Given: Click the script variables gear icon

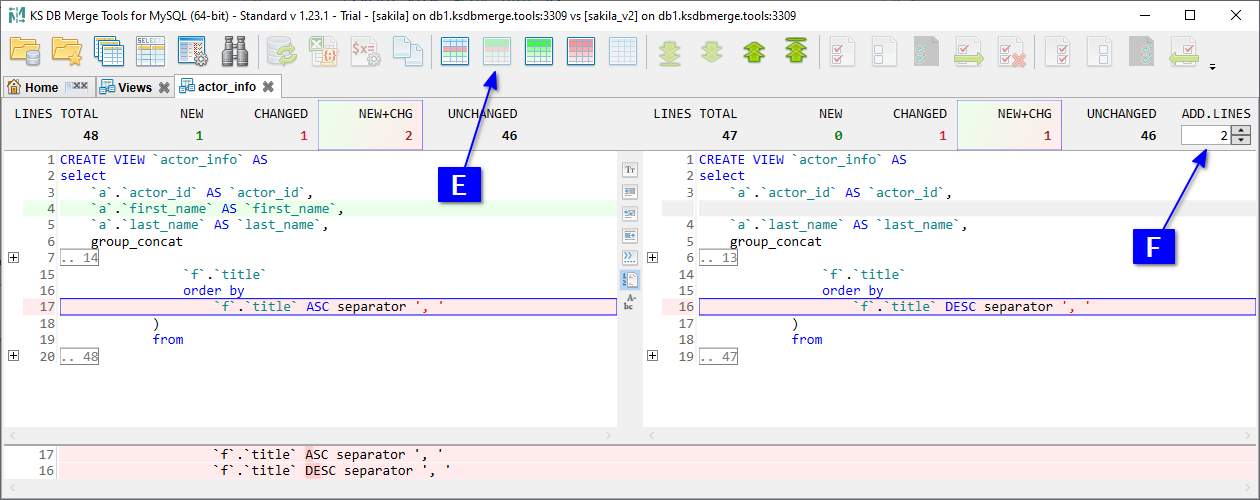Looking at the screenshot, I should click(x=366, y=51).
